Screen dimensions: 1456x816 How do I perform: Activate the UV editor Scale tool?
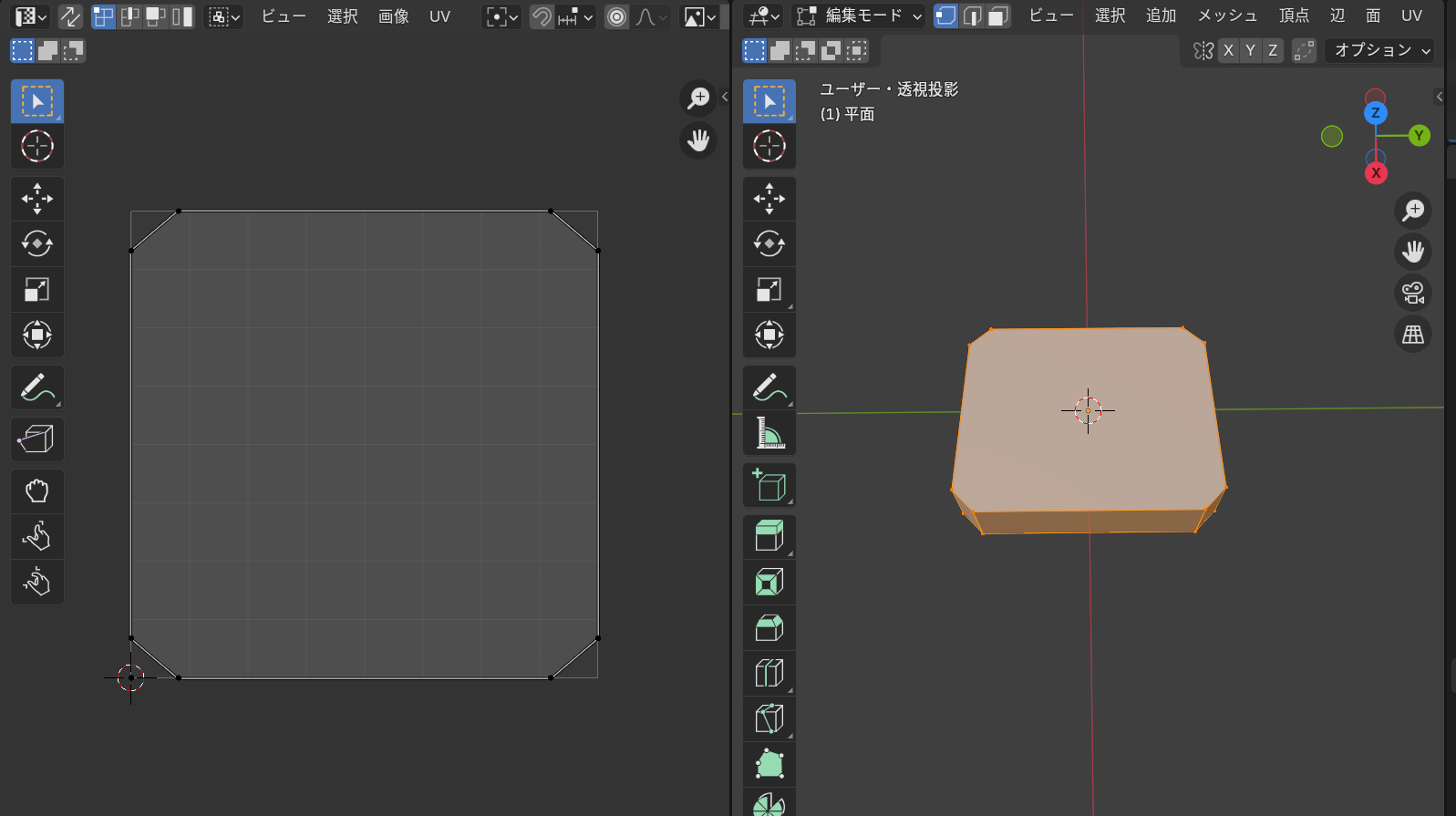click(37, 289)
